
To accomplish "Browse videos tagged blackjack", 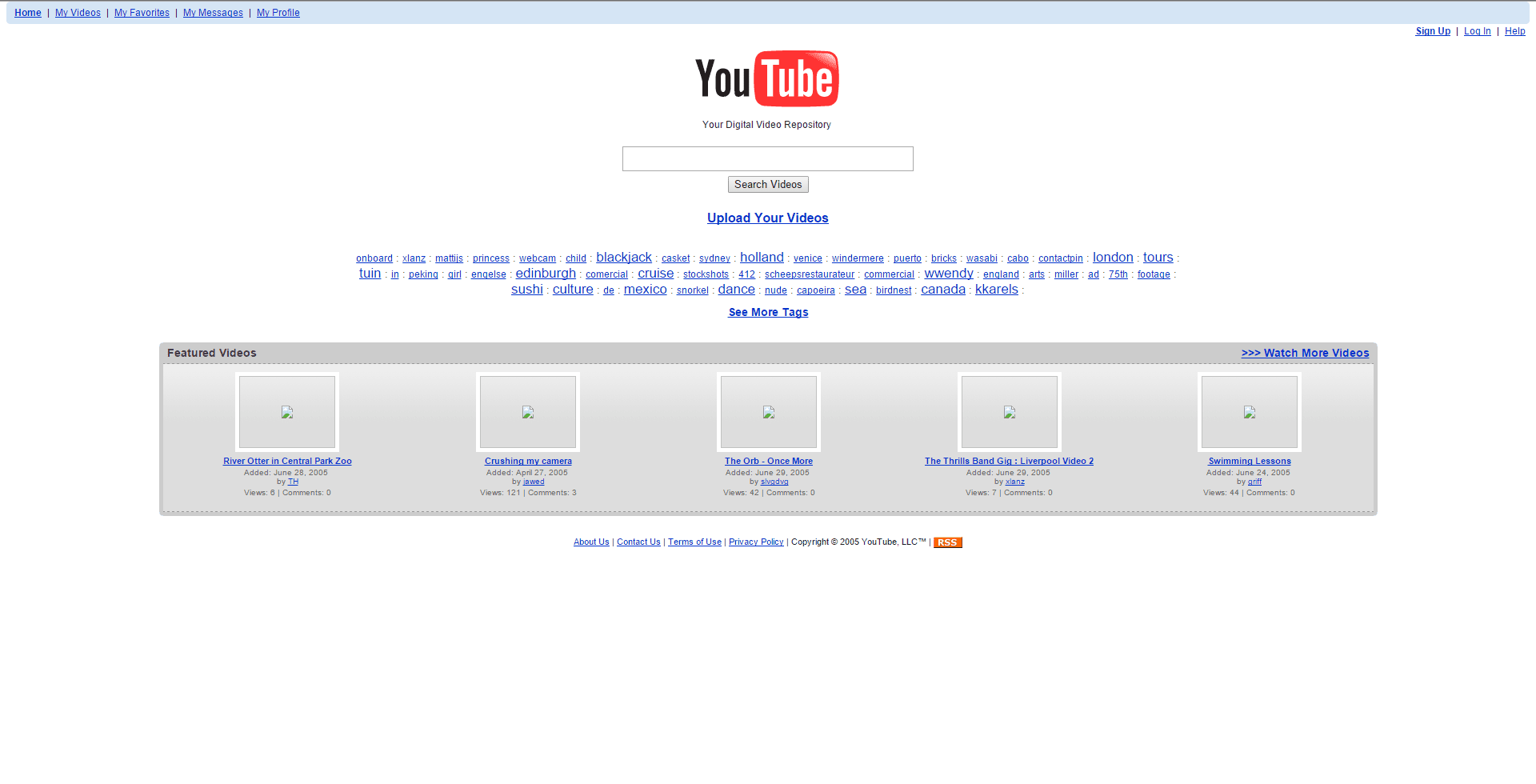I will [x=623, y=257].
